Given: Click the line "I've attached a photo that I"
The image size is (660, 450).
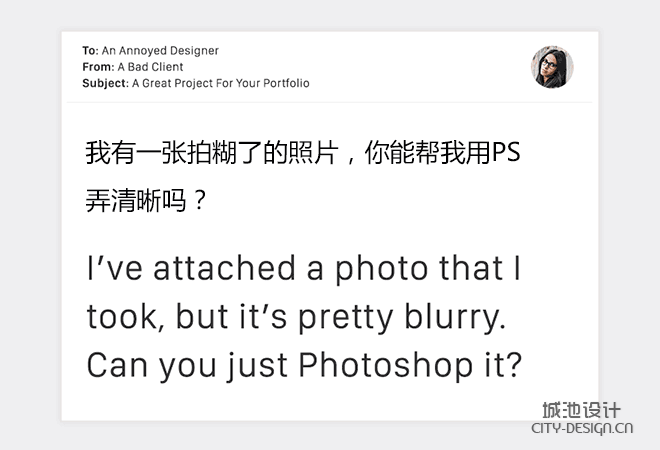Looking at the screenshot, I should pyautogui.click(x=303, y=269).
